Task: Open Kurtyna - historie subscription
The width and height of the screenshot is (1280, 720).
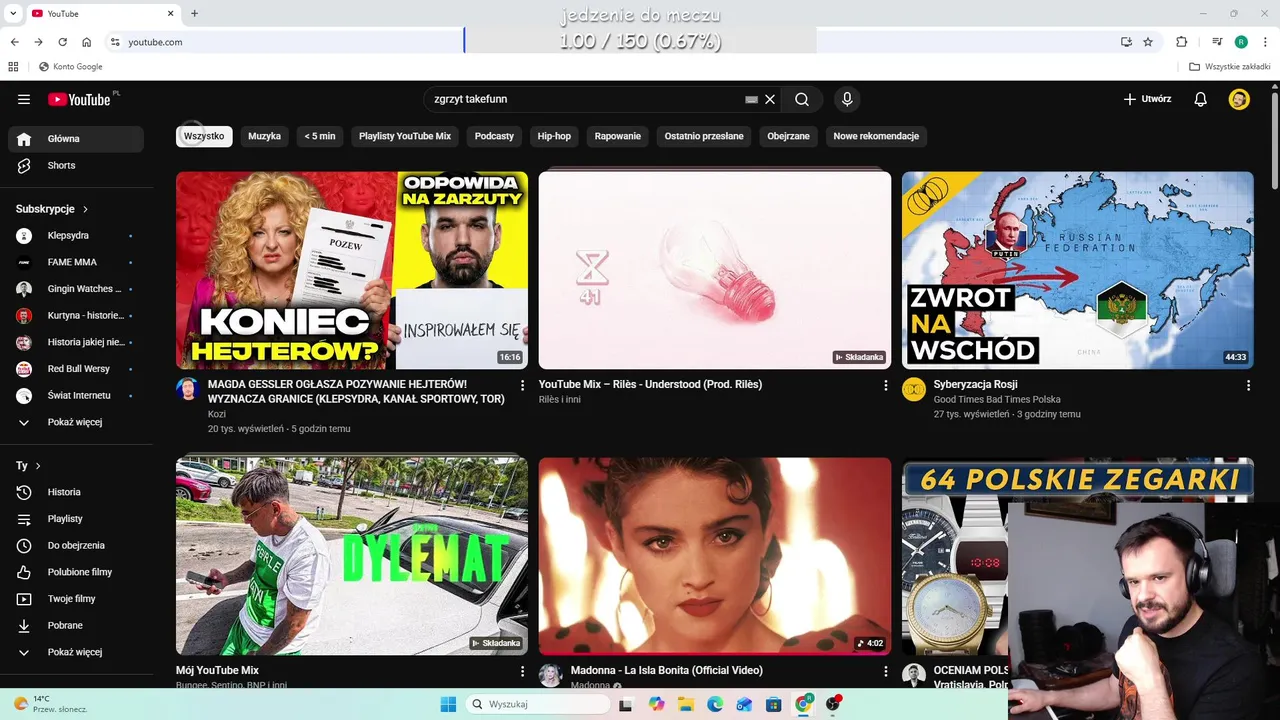Action: click(x=76, y=315)
